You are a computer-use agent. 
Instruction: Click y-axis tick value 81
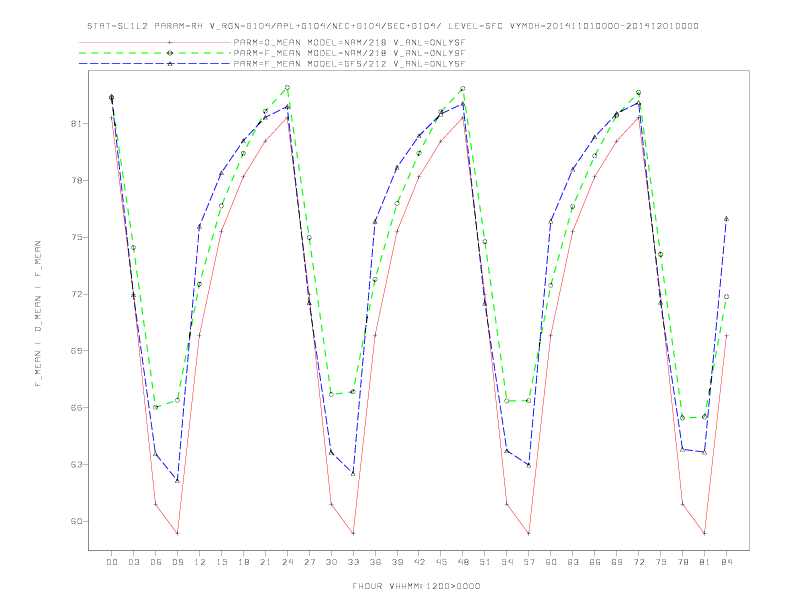click(x=76, y=123)
